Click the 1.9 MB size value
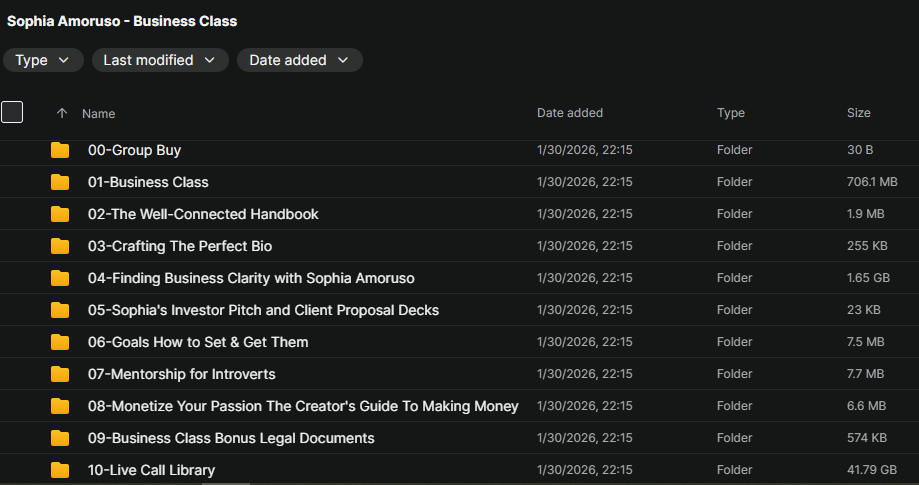Image resolution: width=919 pixels, height=485 pixels. click(866, 214)
